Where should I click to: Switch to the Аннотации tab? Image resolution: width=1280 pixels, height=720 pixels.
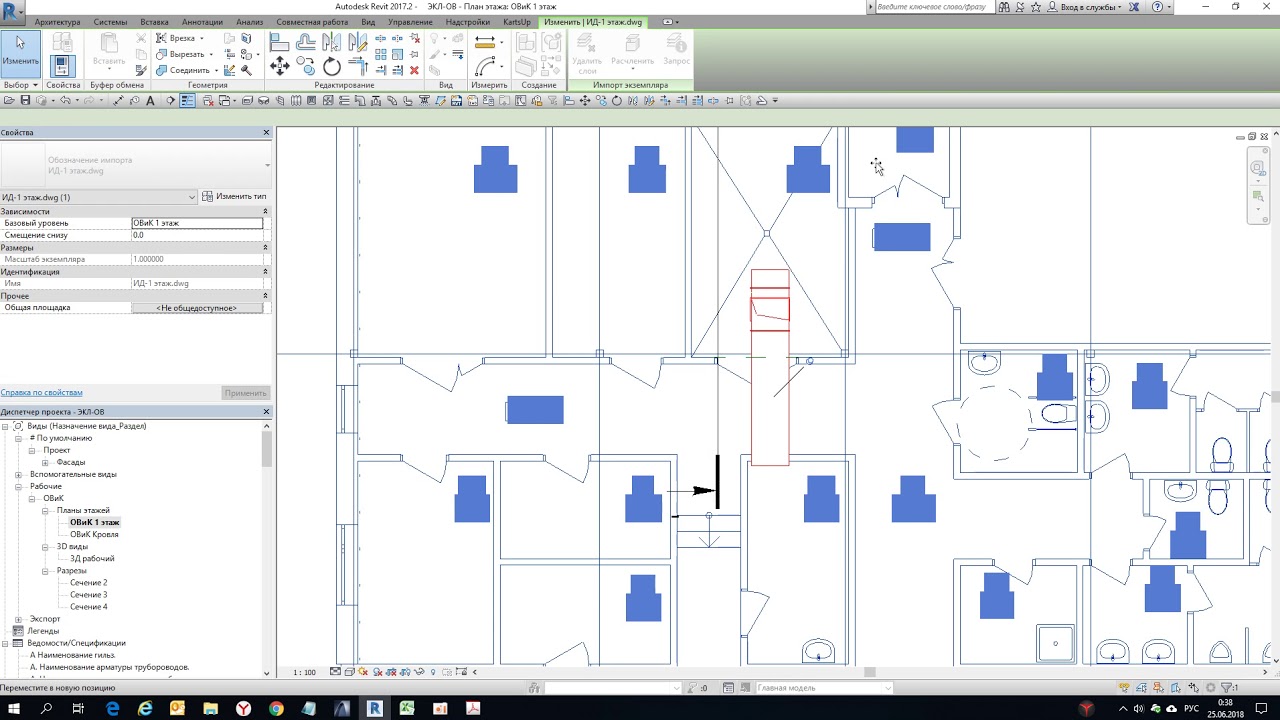click(x=202, y=22)
